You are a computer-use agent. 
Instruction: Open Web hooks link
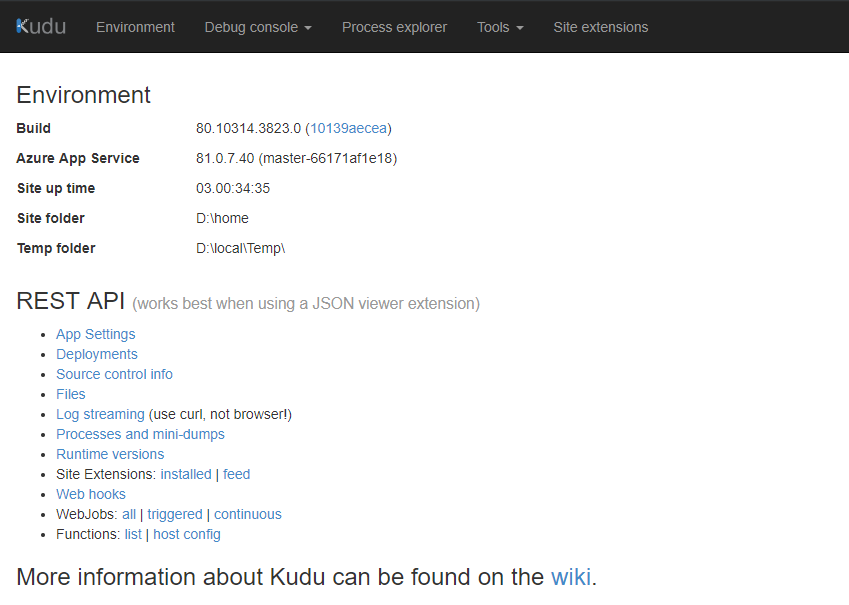(91, 495)
